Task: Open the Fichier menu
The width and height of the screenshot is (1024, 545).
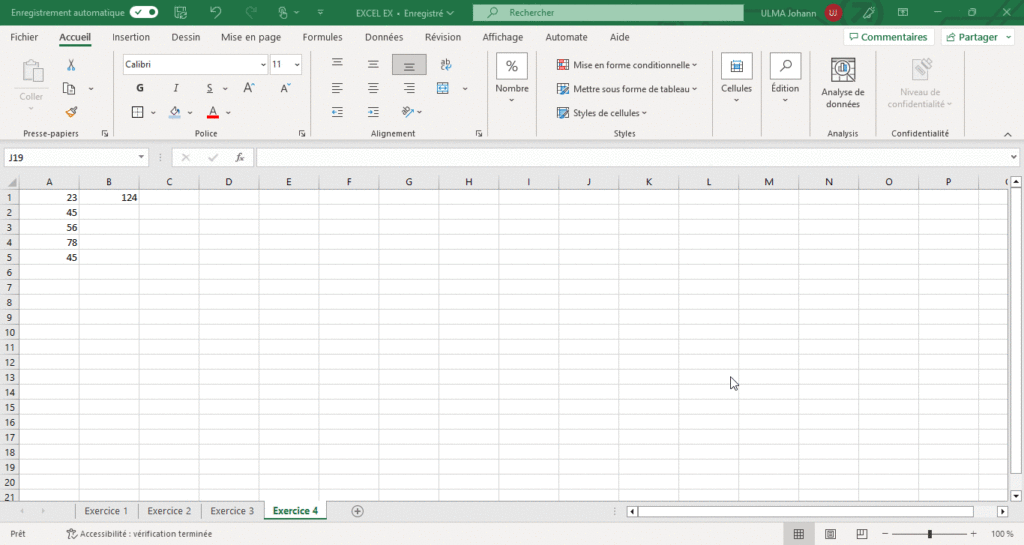Action: click(x=24, y=37)
